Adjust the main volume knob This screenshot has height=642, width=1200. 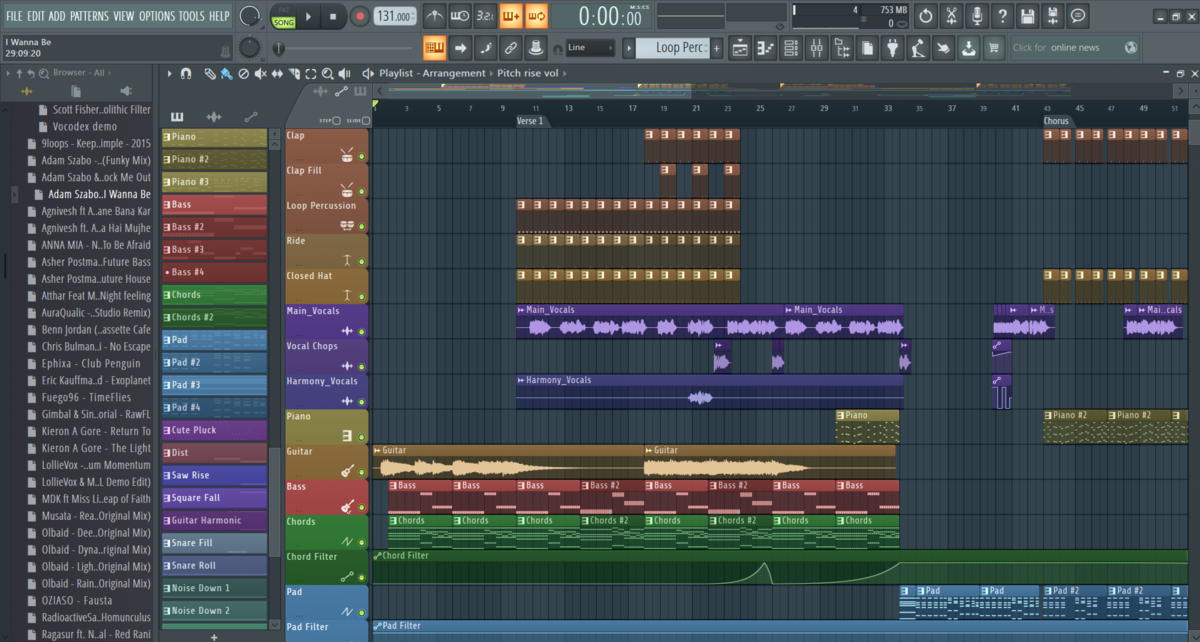(x=250, y=16)
